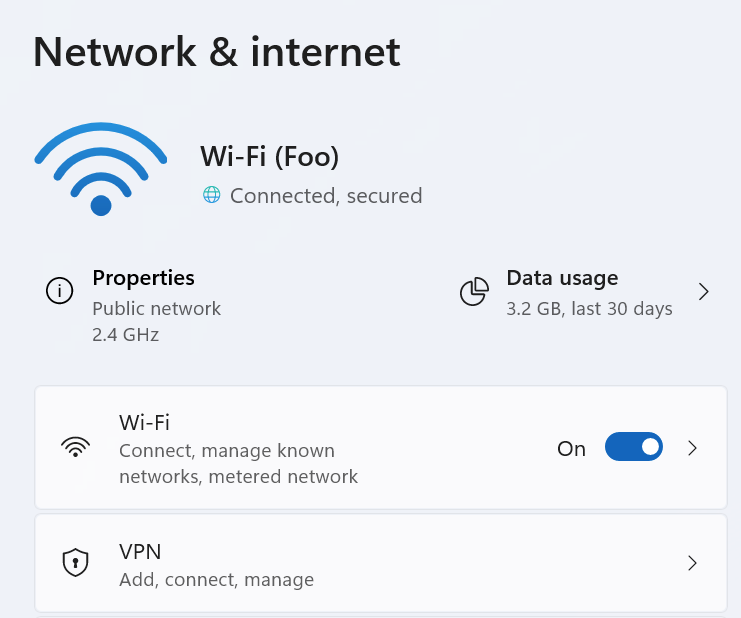Viewport: 741px width, 618px height.
Task: Open the VPN settings row title
Action: [140, 552]
